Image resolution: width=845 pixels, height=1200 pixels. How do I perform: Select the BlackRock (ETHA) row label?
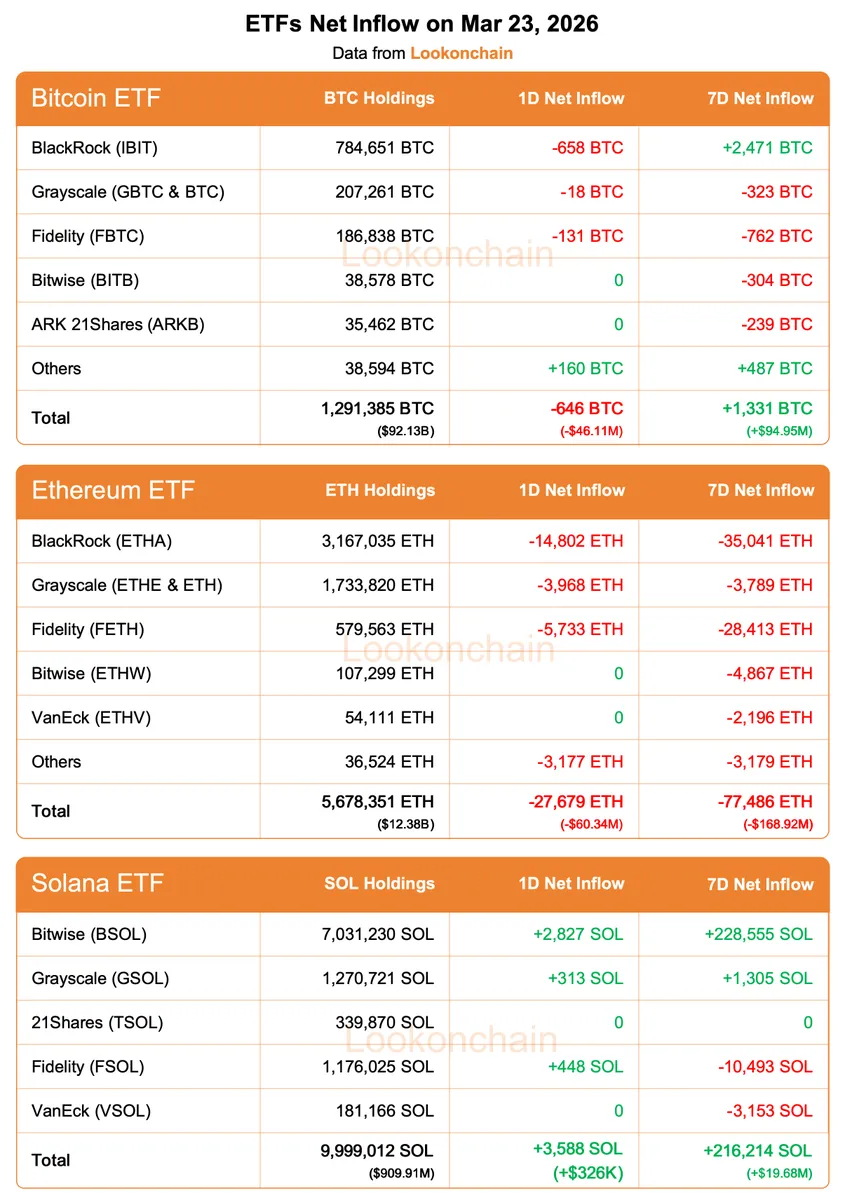click(102, 541)
